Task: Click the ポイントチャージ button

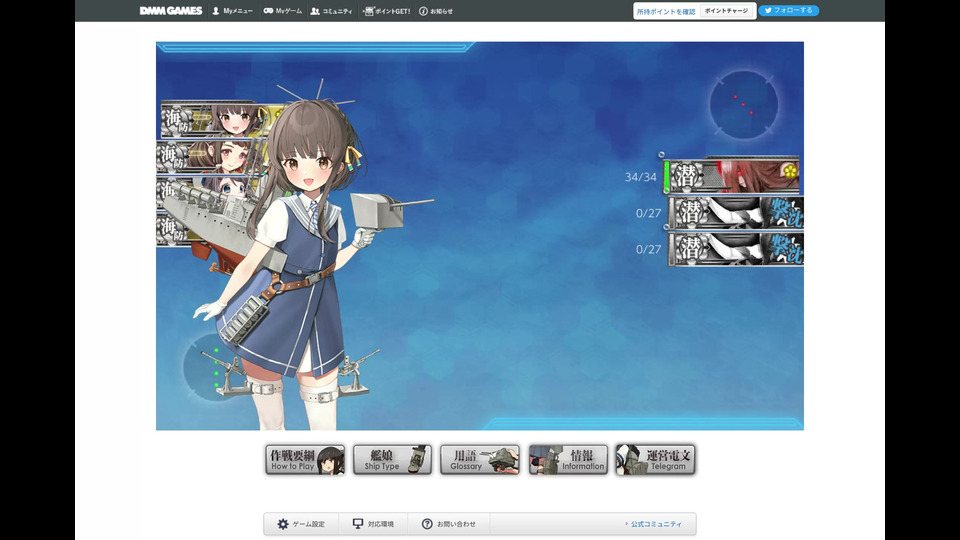Action: click(x=726, y=11)
